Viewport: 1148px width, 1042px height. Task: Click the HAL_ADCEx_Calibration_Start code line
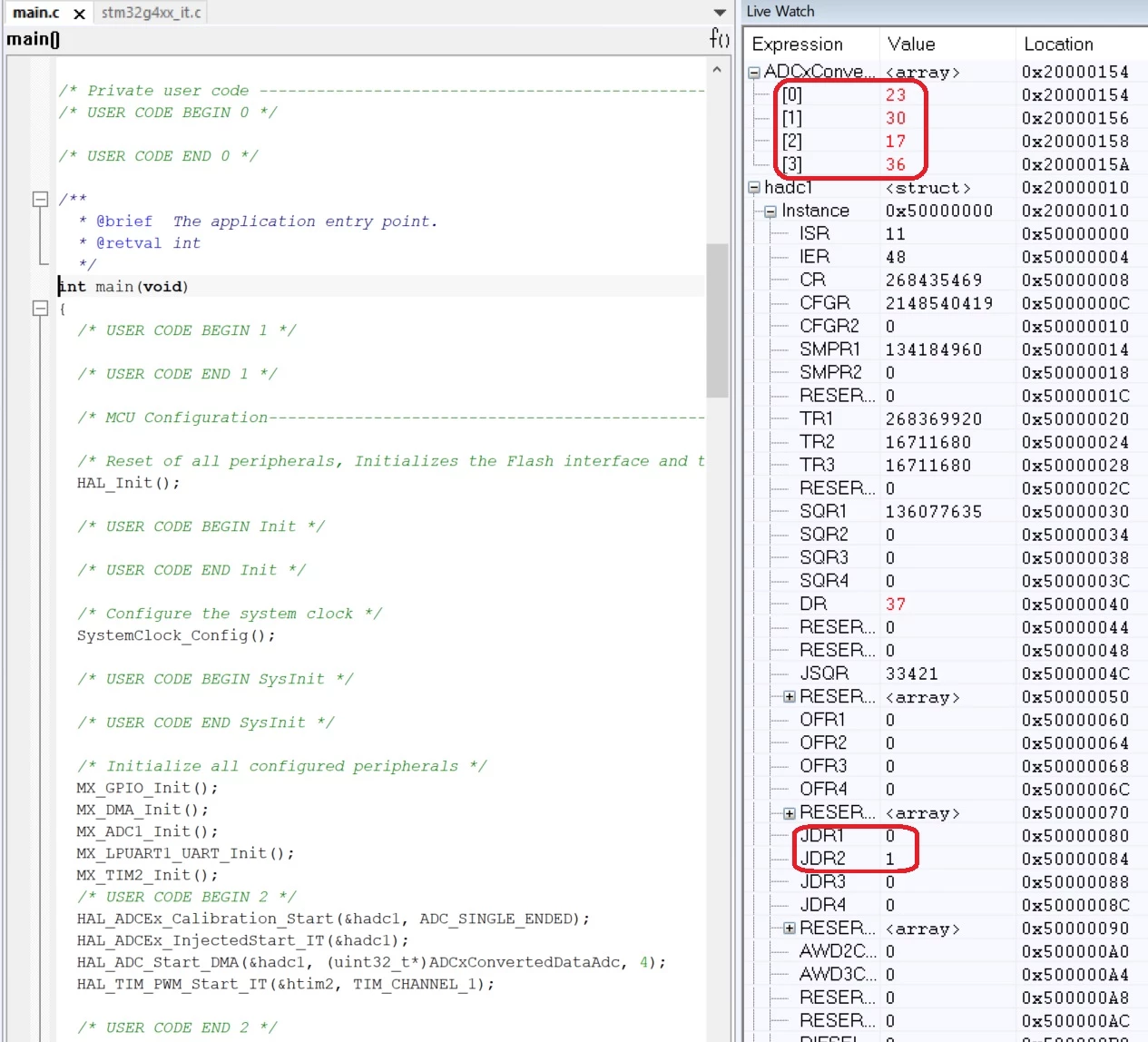pyautogui.click(x=333, y=919)
